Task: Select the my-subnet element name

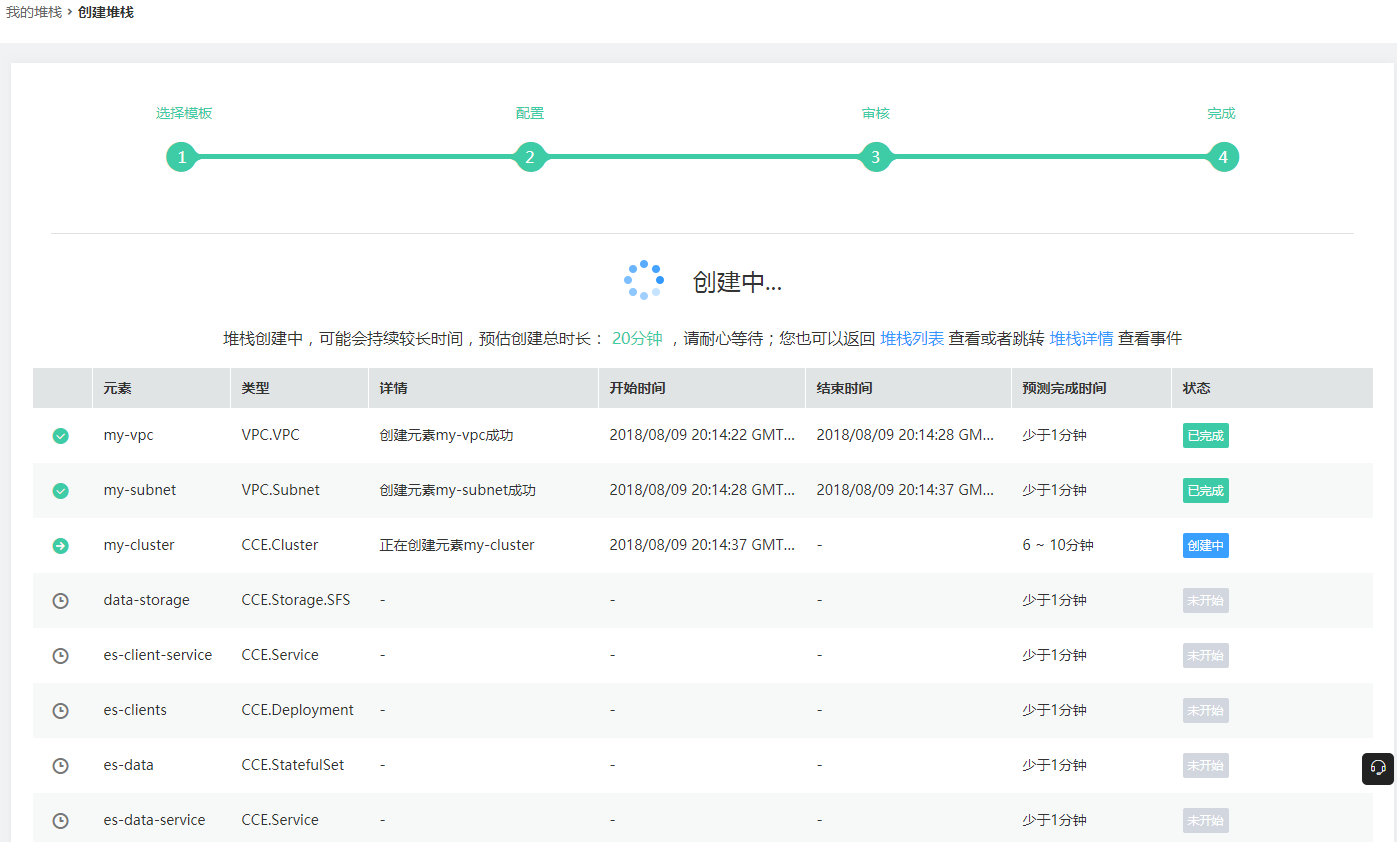Action: point(140,491)
